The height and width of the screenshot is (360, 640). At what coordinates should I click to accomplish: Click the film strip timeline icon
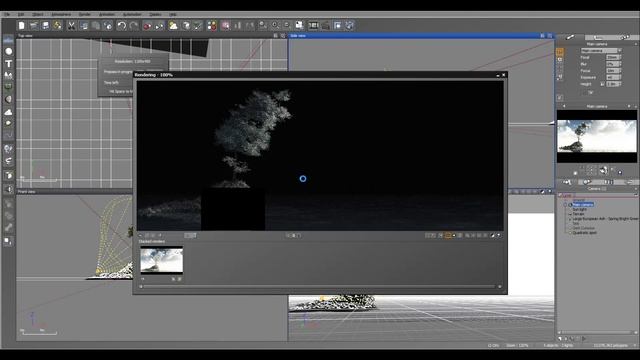tap(313, 26)
